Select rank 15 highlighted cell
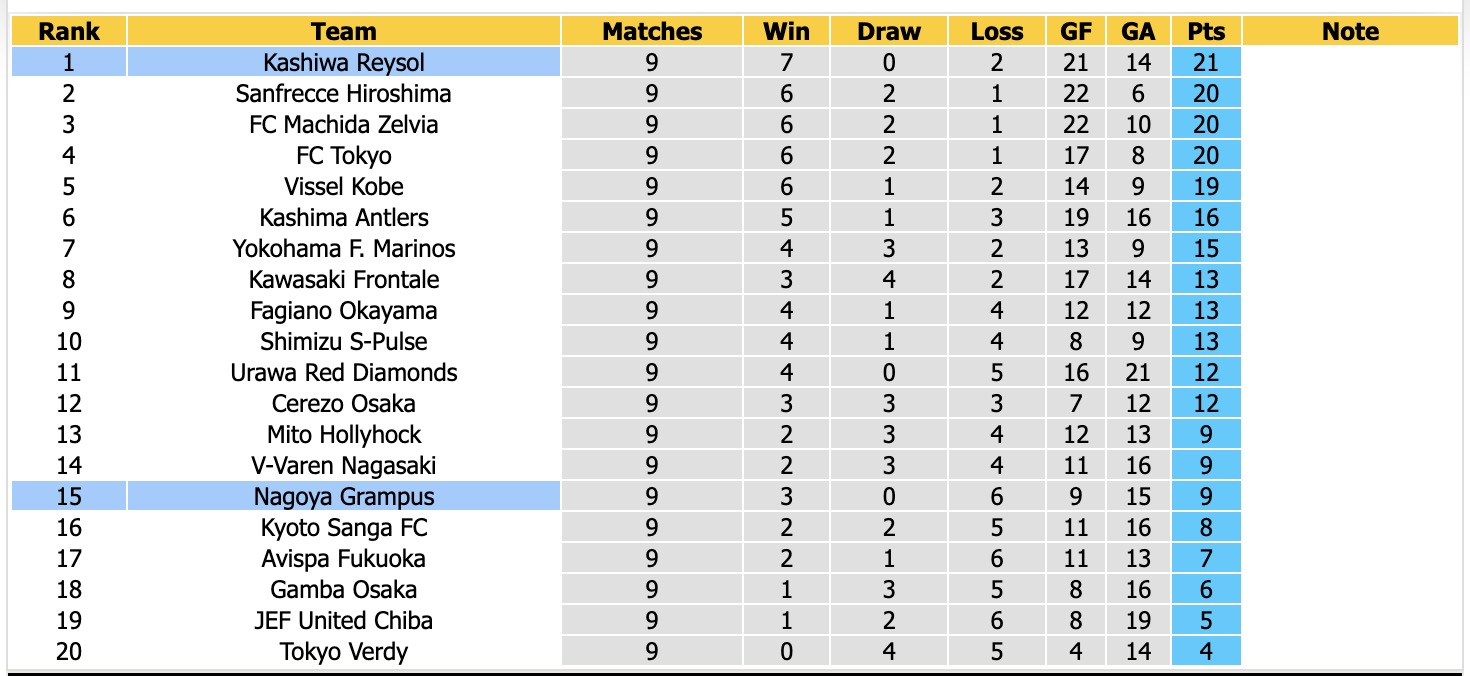This screenshot has height=676, width=1470. [x=69, y=496]
